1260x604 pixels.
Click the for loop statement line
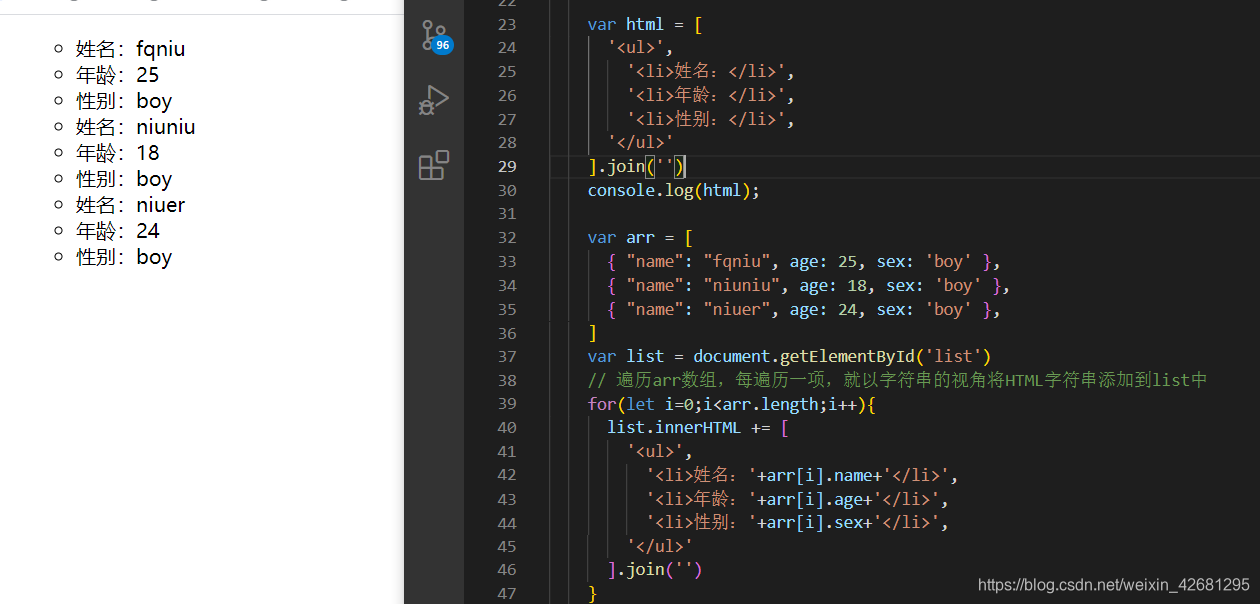(732, 404)
